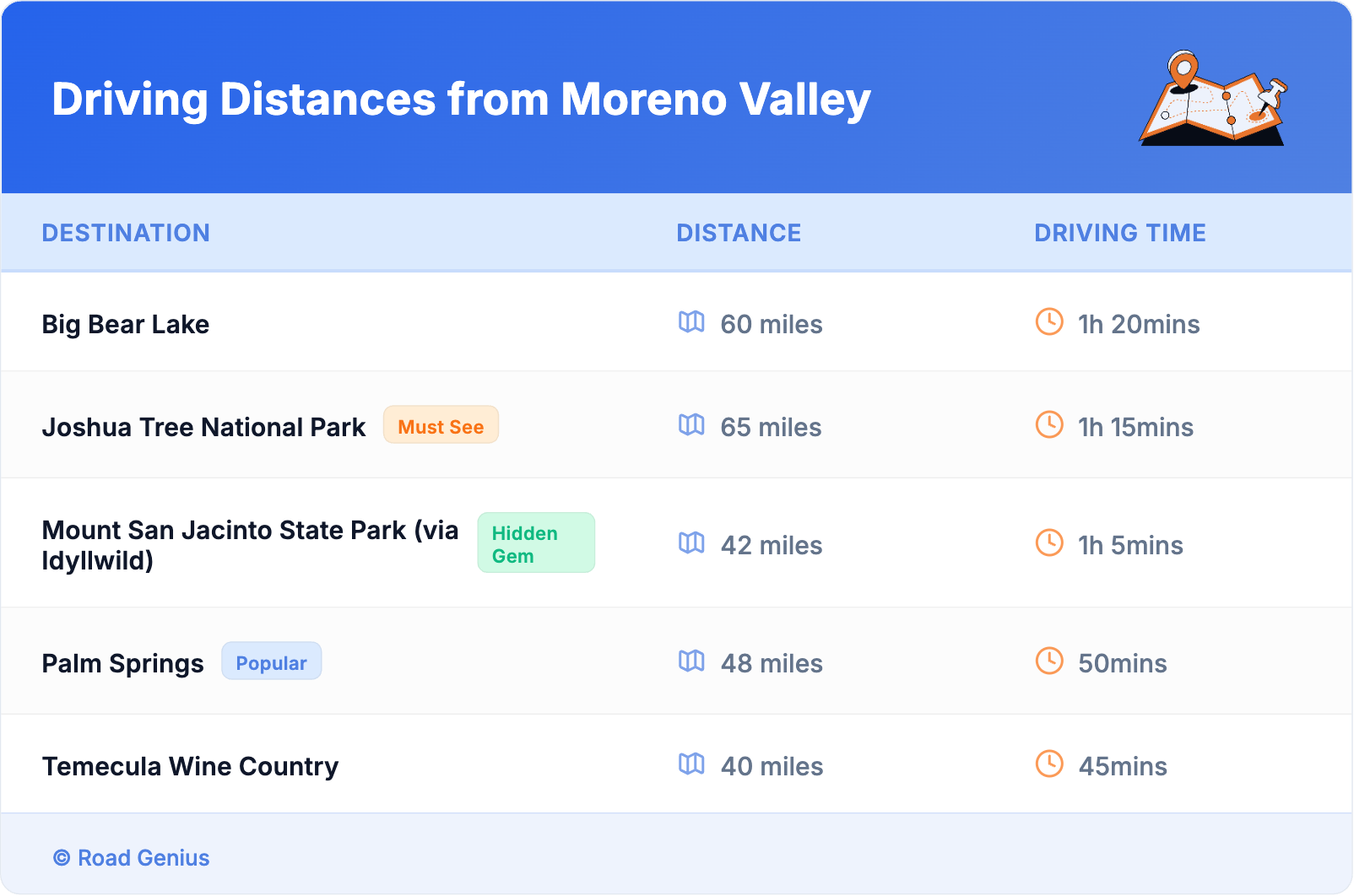This screenshot has height=896, width=1354.
Task: Select the Distance column header
Action: [x=739, y=233]
